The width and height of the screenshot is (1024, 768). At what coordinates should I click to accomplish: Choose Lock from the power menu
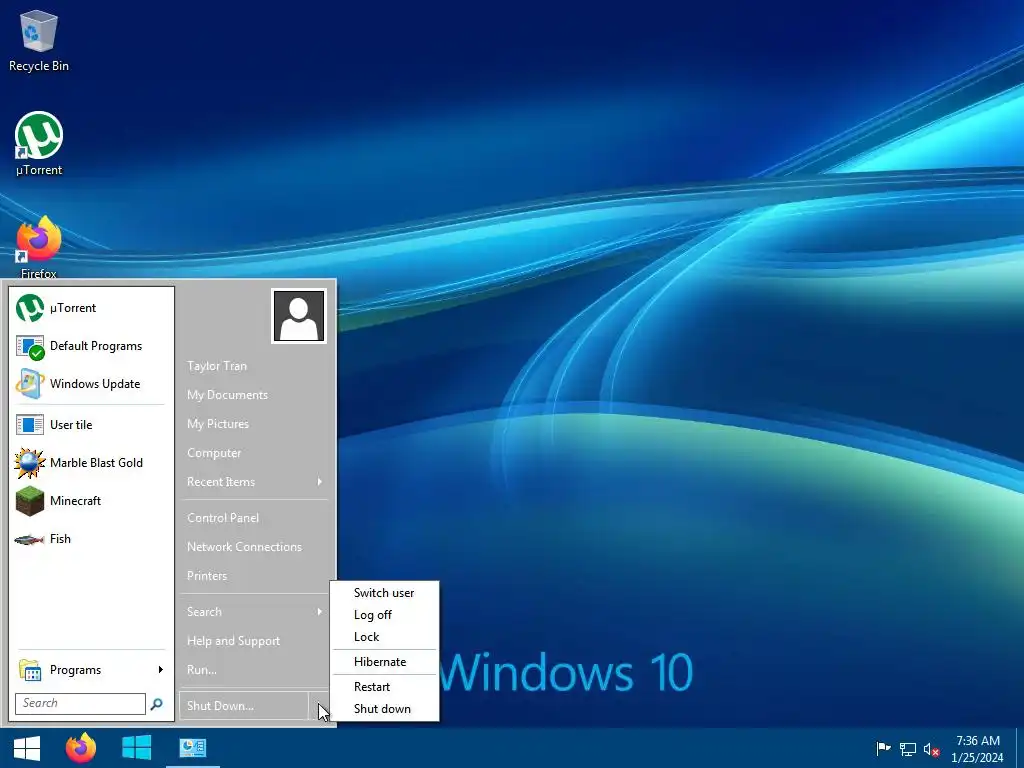(x=384, y=637)
